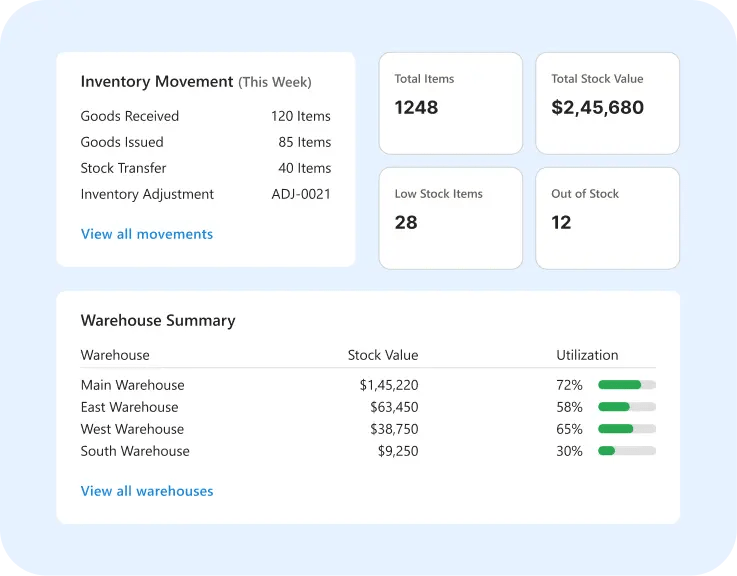
Task: Click the East Warehouse utilization bar
Action: [627, 407]
